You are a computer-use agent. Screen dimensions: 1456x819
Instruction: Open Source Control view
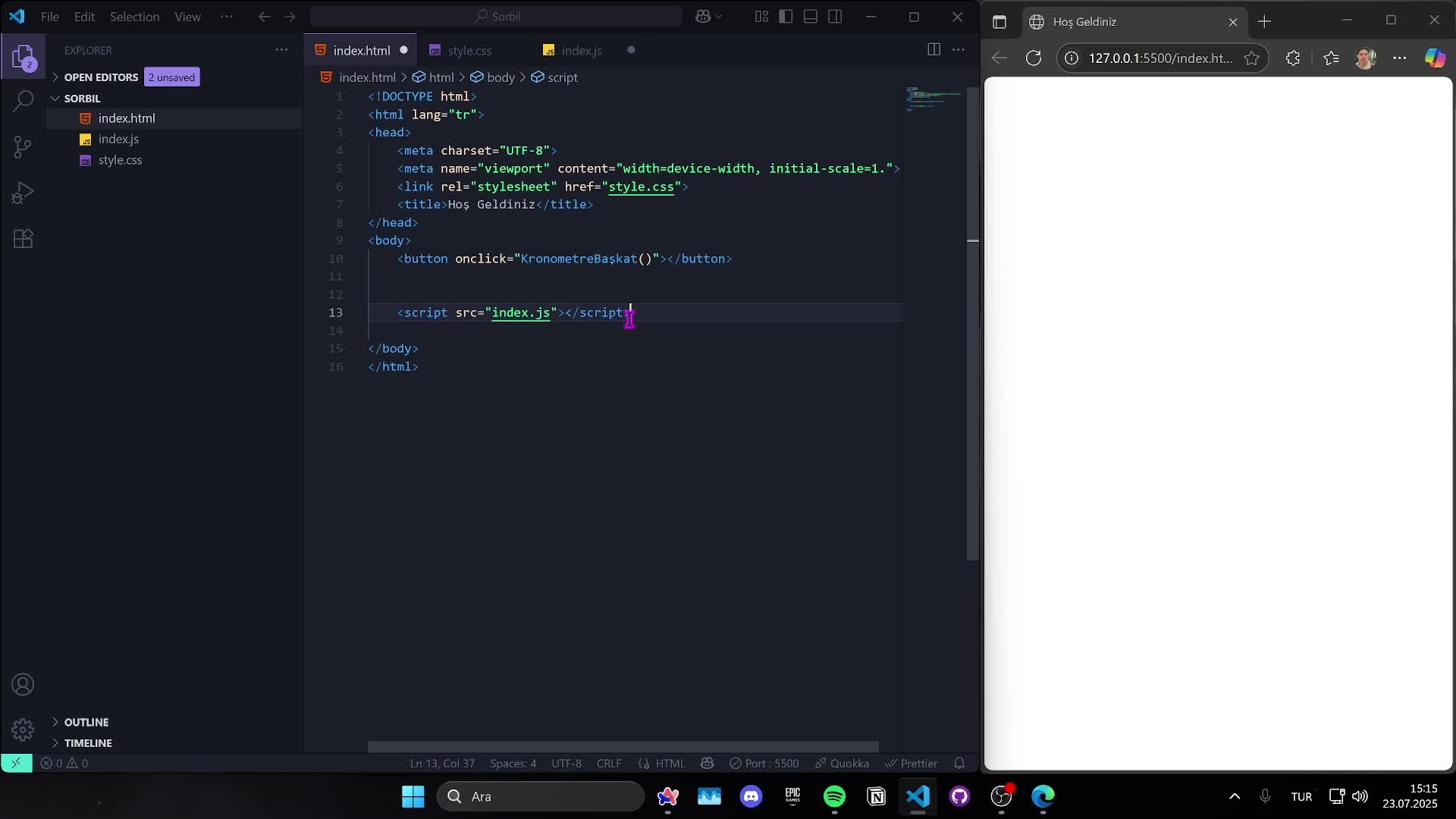click(x=23, y=146)
